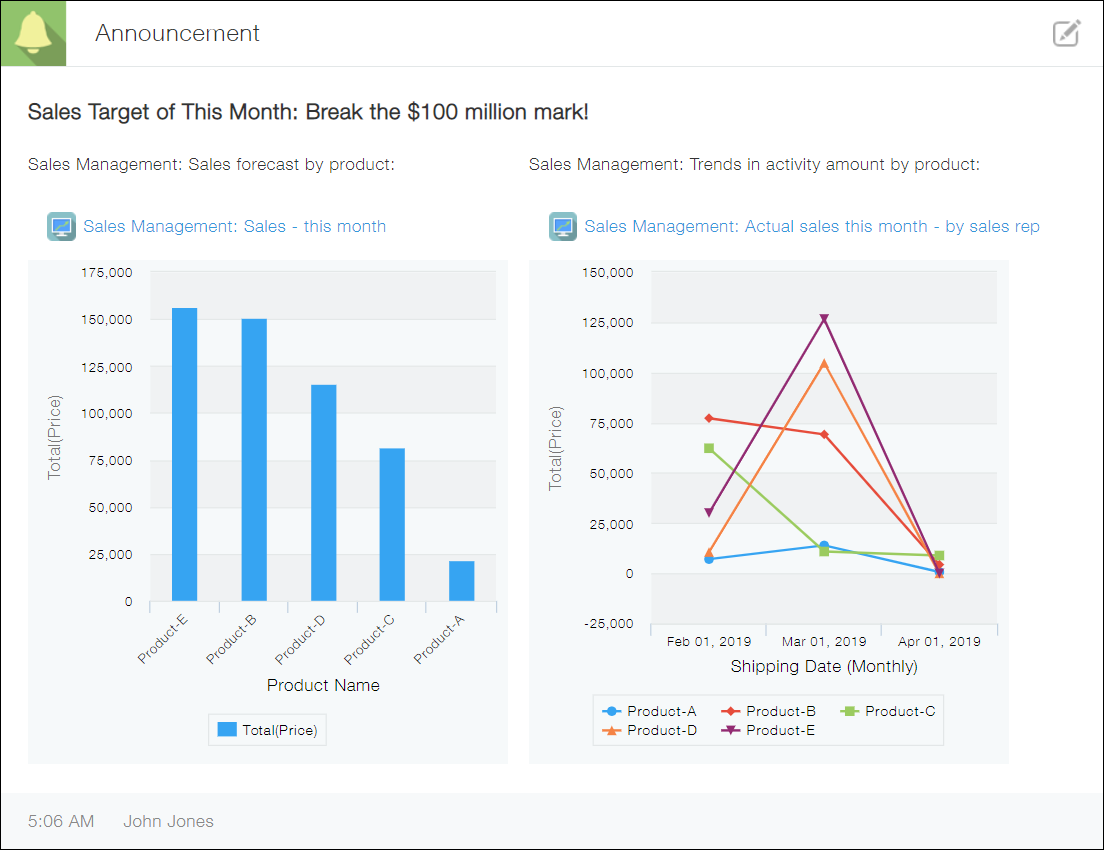Click the 5:06 AM timestamp
The image size is (1104, 850).
tap(61, 821)
